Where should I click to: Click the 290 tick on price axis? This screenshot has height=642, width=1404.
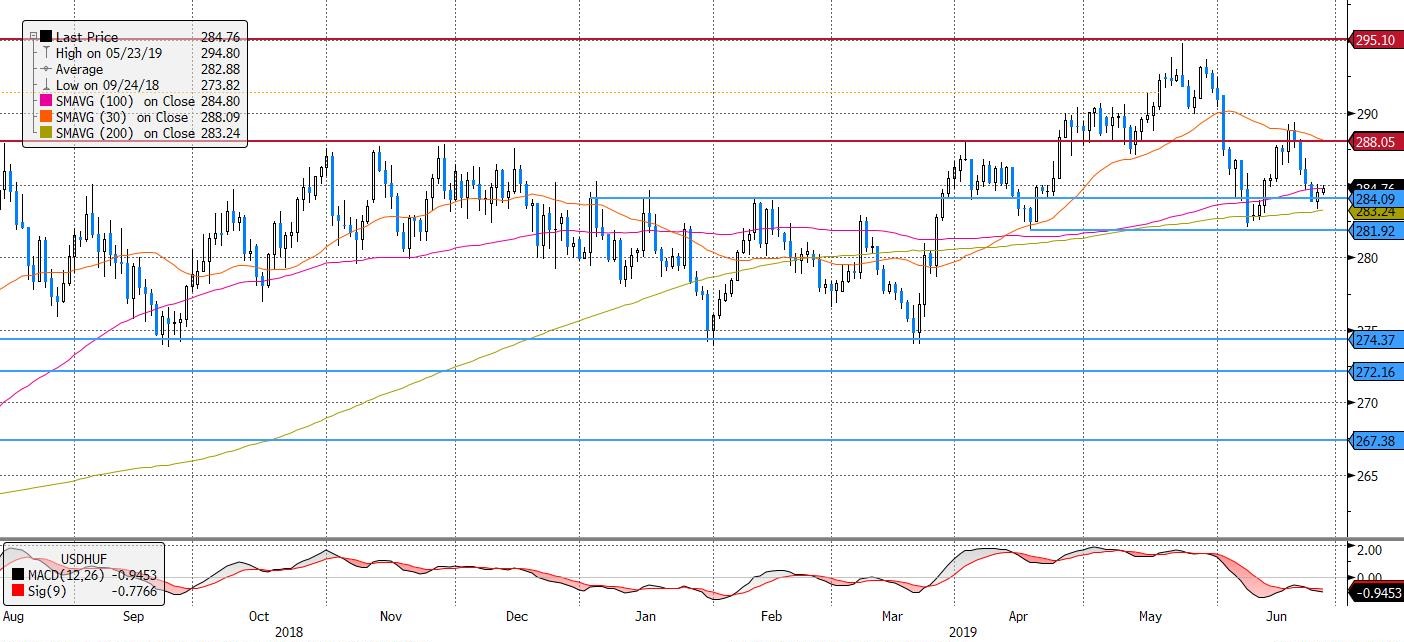[x=1366, y=114]
